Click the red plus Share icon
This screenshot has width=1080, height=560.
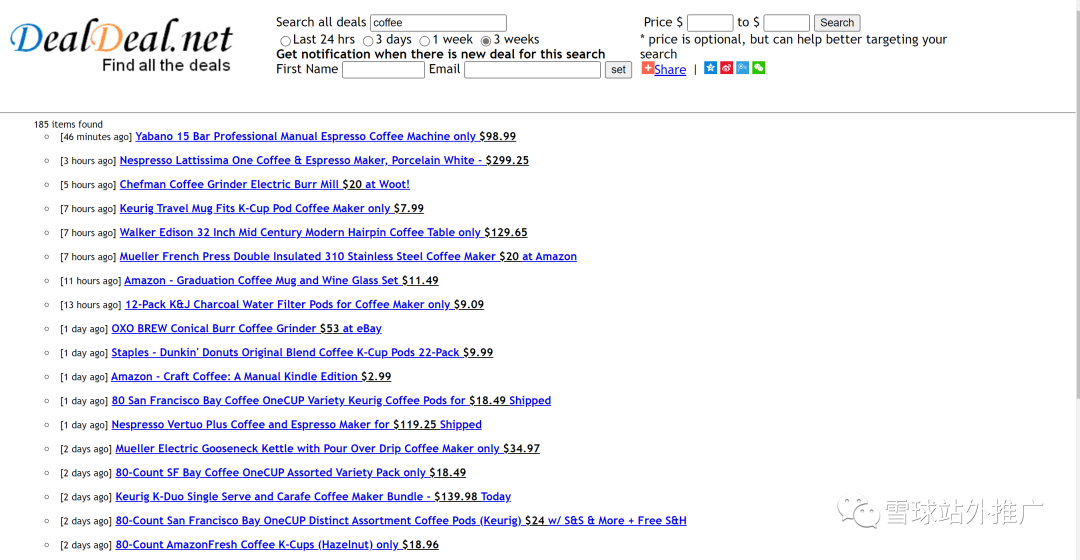click(x=647, y=68)
